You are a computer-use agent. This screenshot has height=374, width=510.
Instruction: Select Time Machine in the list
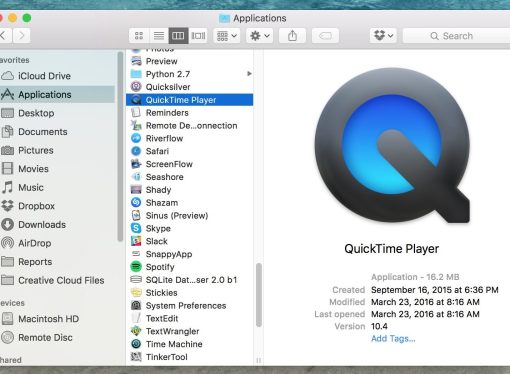(189, 344)
